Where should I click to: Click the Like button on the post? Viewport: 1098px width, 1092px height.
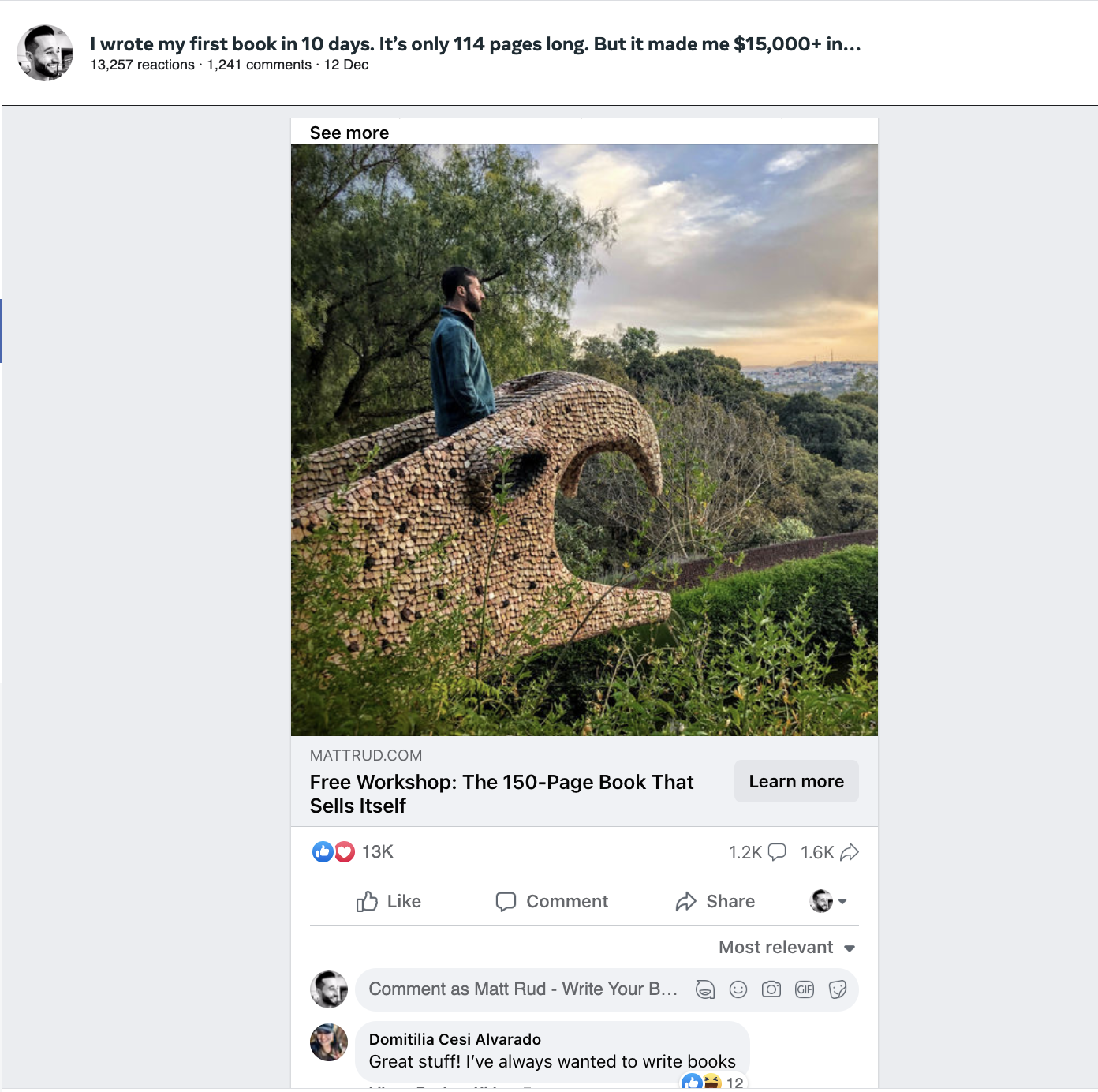tap(389, 901)
